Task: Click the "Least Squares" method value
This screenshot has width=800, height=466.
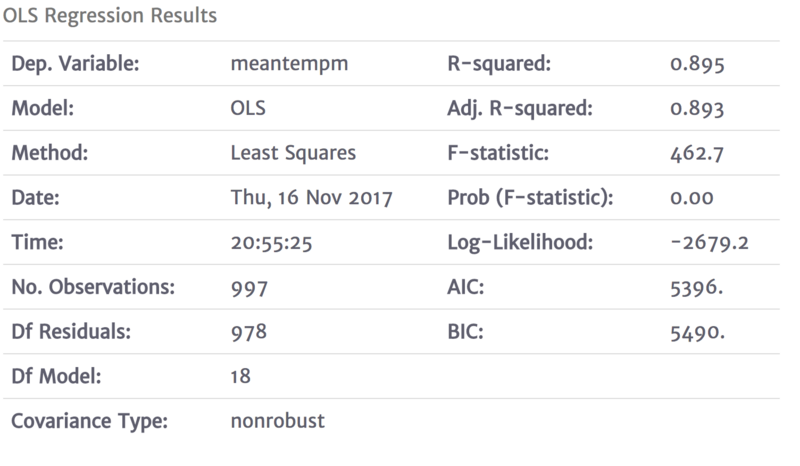Action: 292,154
